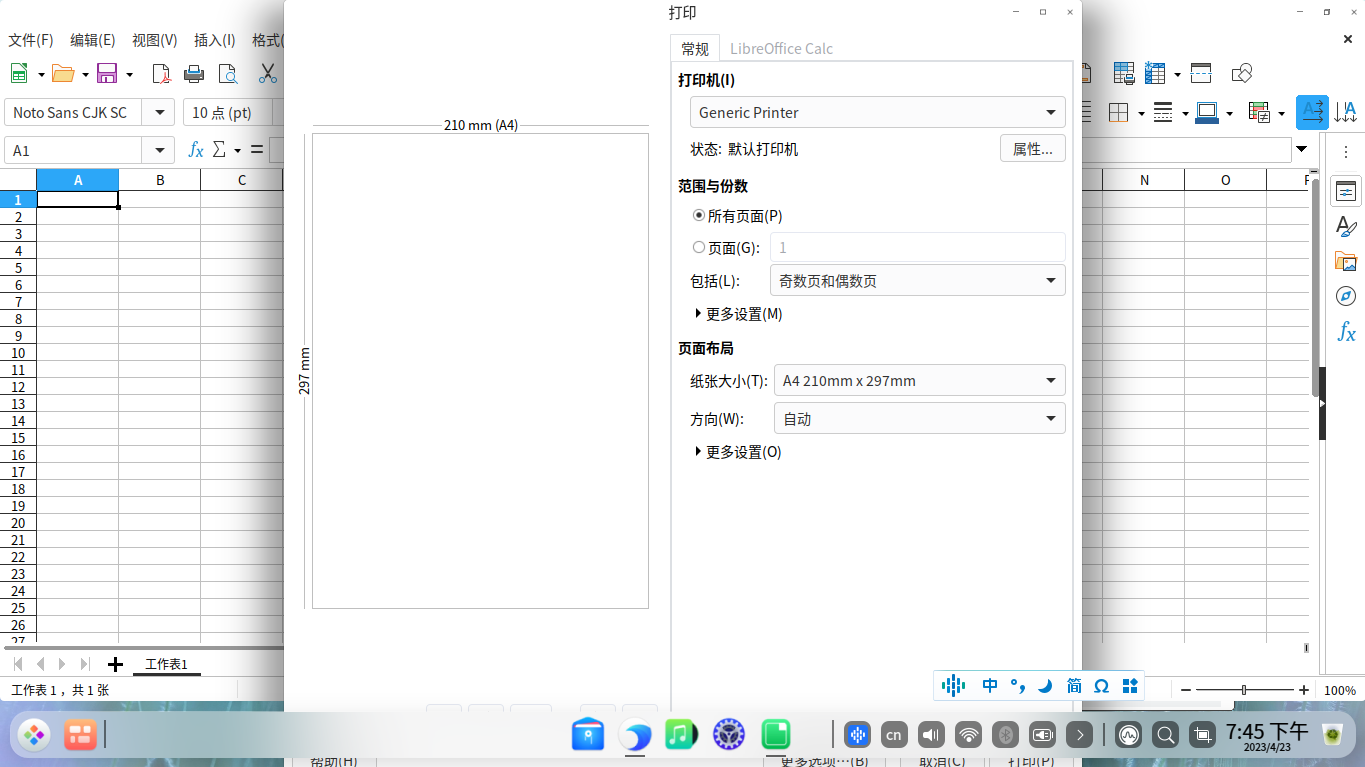1365x767 pixels.
Task: Open the Name Box A1 dropdown arrow
Action: coord(159,151)
